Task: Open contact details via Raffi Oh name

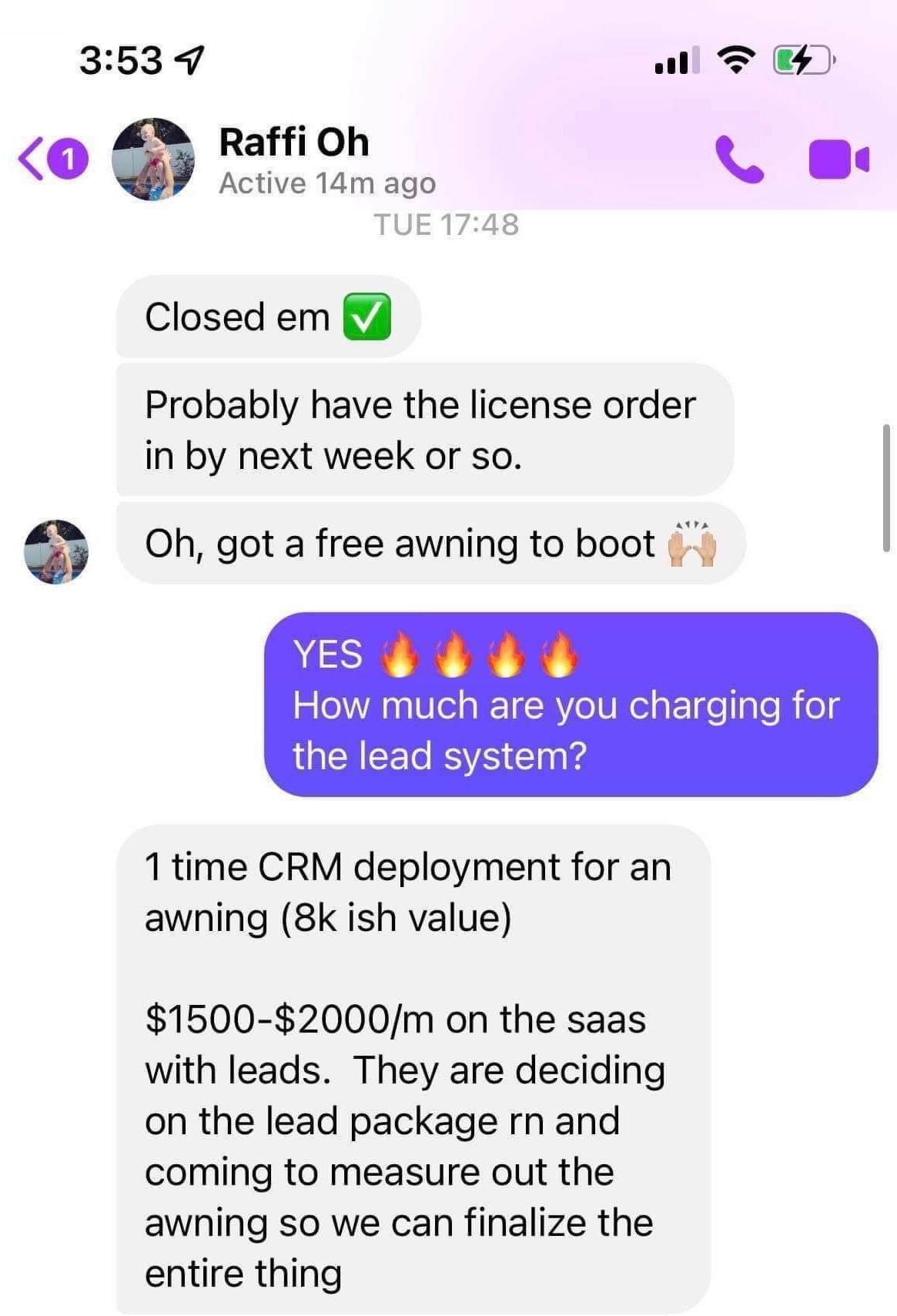Action: click(x=293, y=142)
